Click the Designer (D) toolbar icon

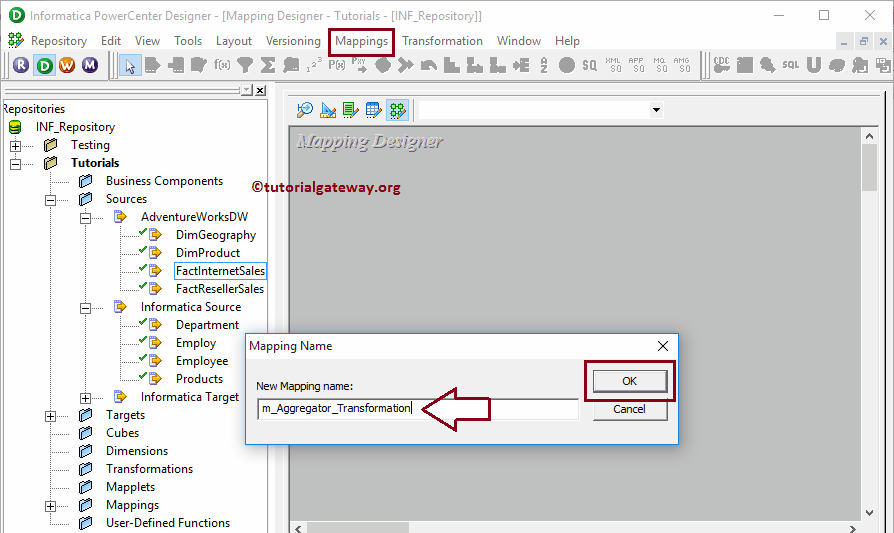pyautogui.click(x=44, y=65)
